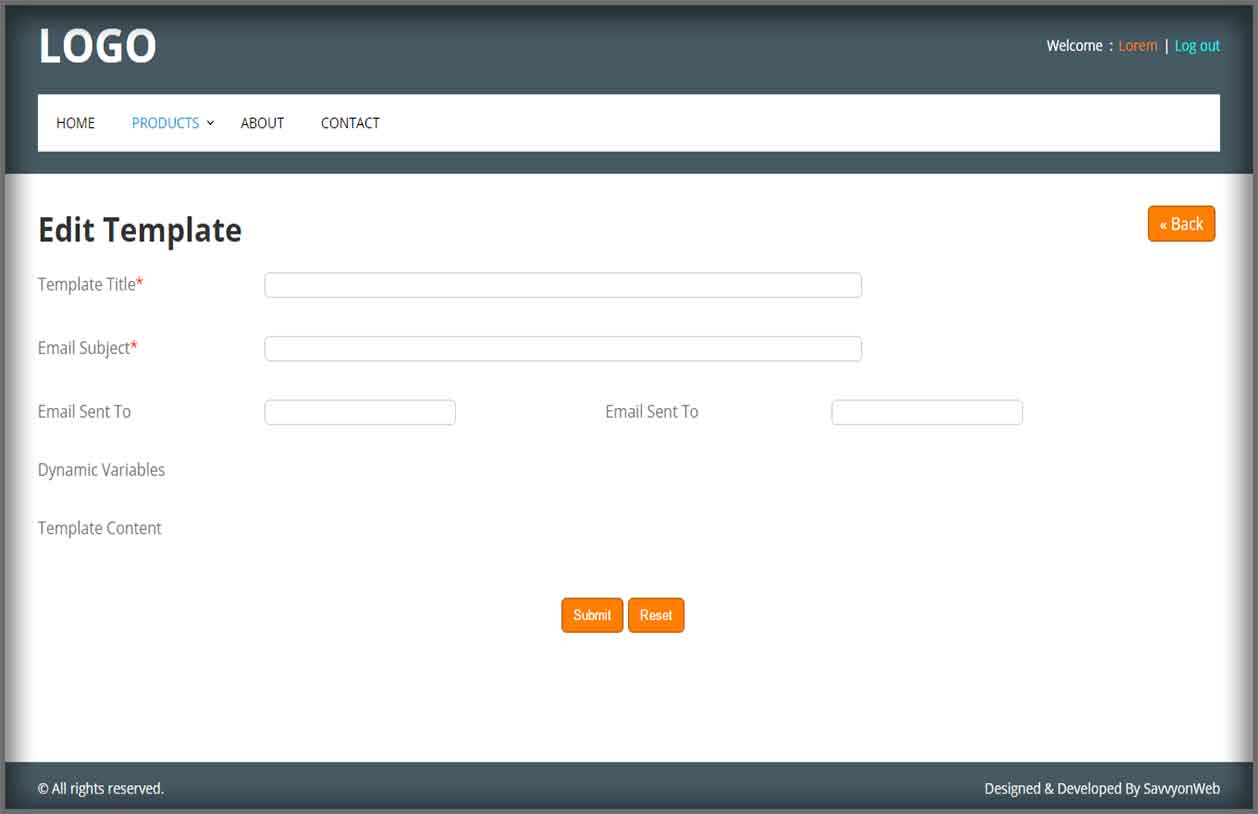Click the Template Content label
Viewport: 1258px width, 814px height.
point(99,528)
